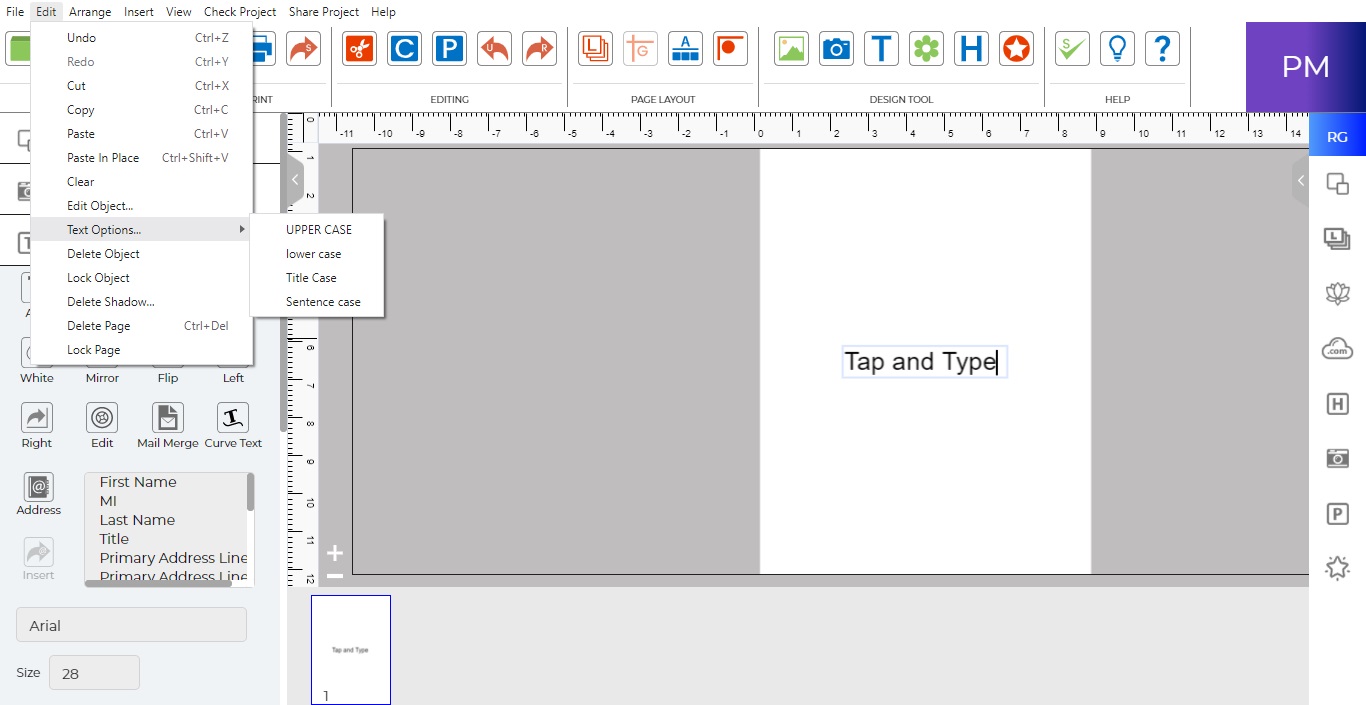Viewport: 1366px width, 705px height.
Task: Select Last Name in the merge field list
Action: (137, 520)
